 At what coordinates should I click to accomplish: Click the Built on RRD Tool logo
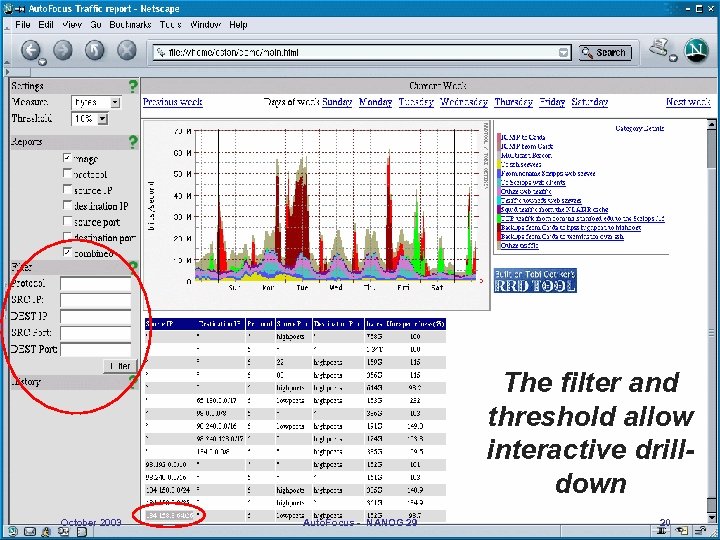(x=535, y=281)
